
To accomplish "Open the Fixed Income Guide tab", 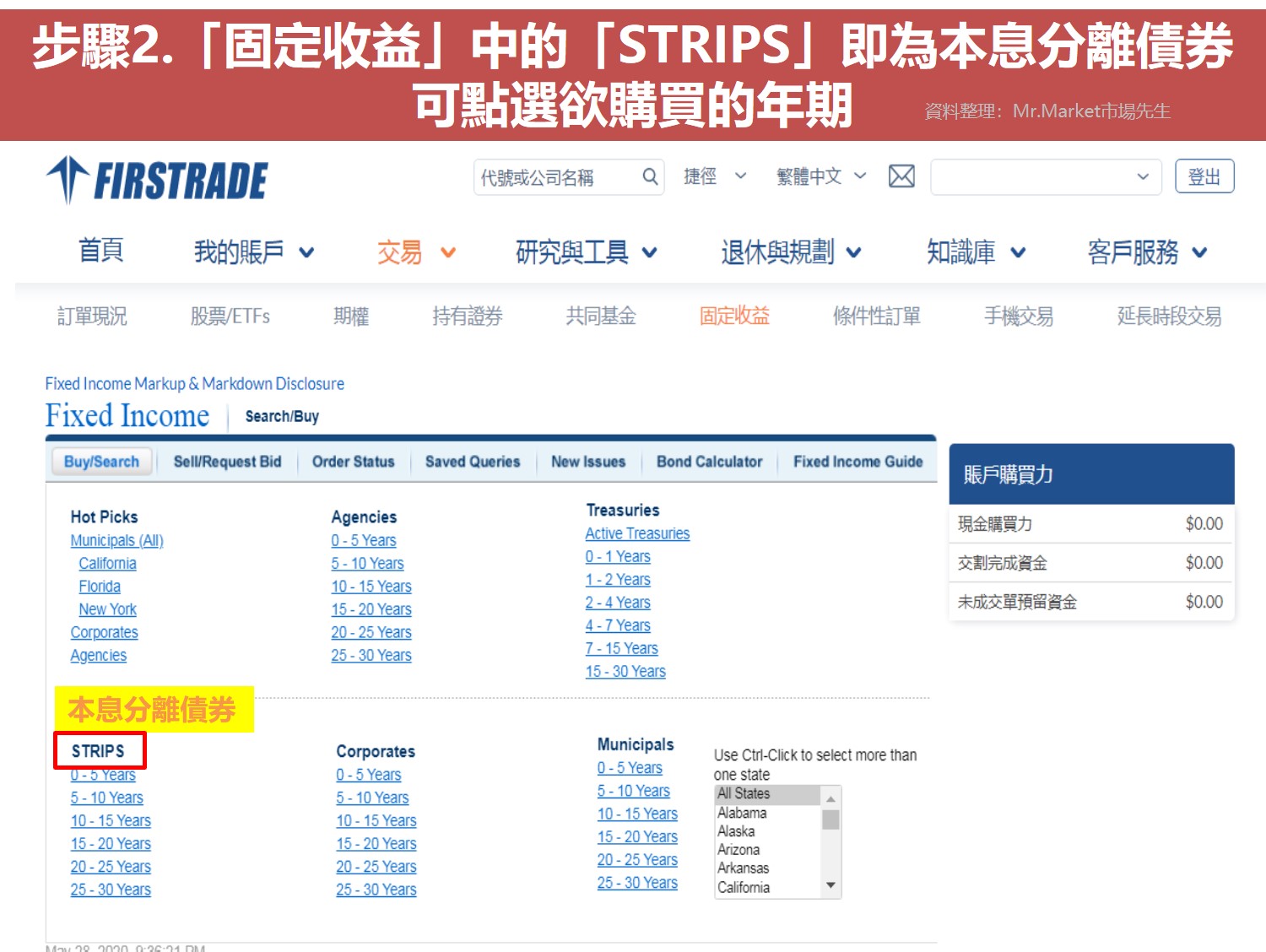I will [x=858, y=462].
